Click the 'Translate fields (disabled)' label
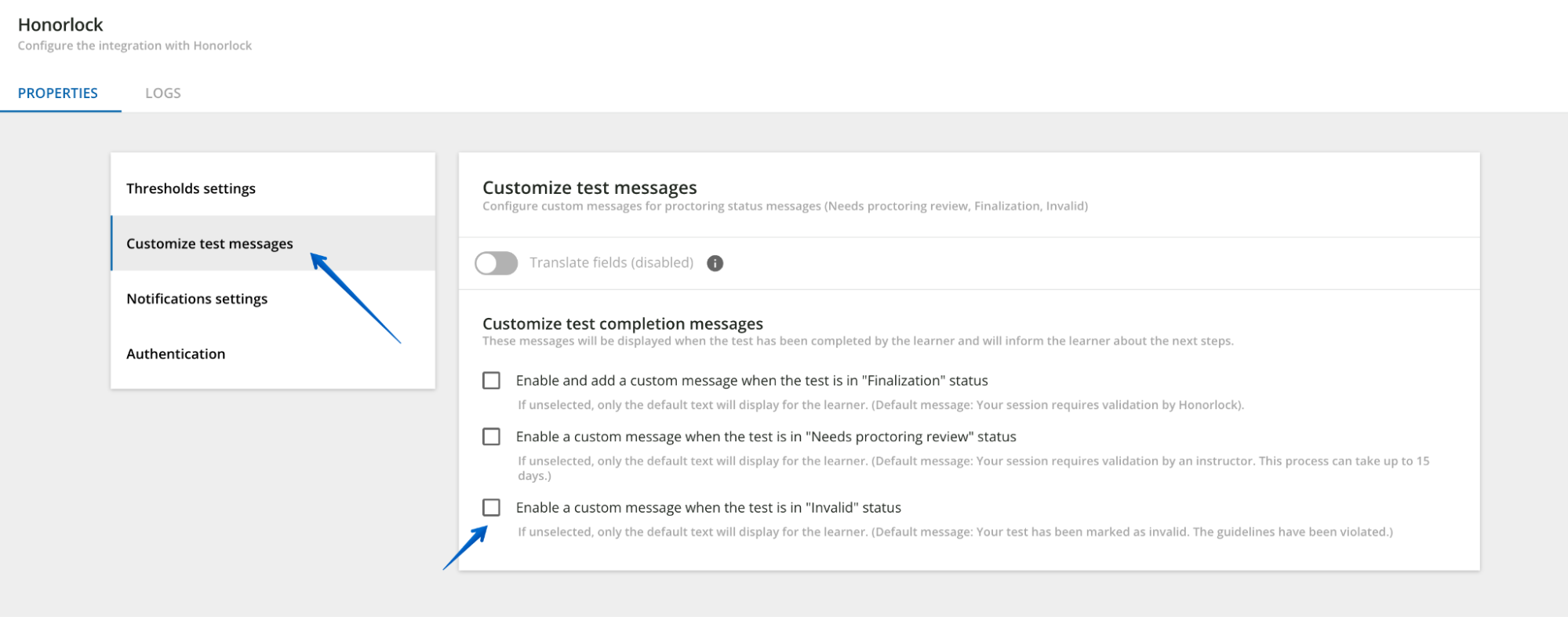This screenshot has width=1568, height=617. click(612, 263)
